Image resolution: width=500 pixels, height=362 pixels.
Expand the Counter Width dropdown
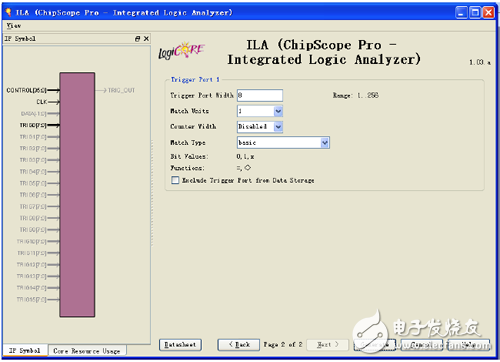click(x=278, y=127)
